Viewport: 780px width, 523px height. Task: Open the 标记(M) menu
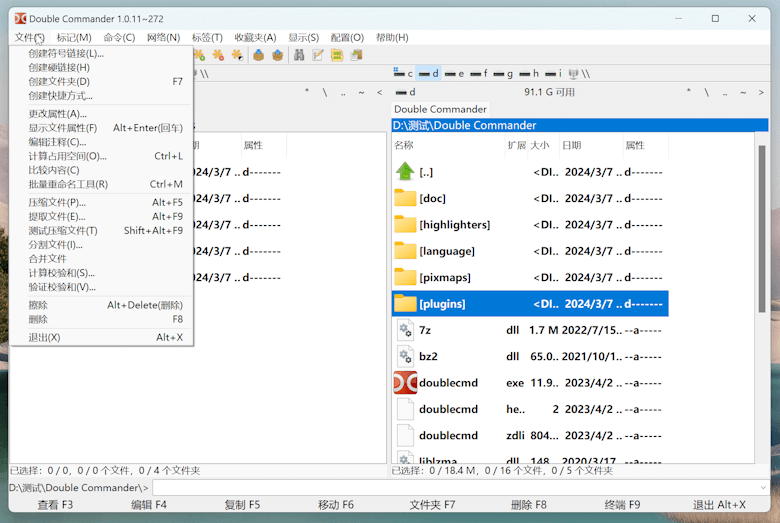coord(74,37)
